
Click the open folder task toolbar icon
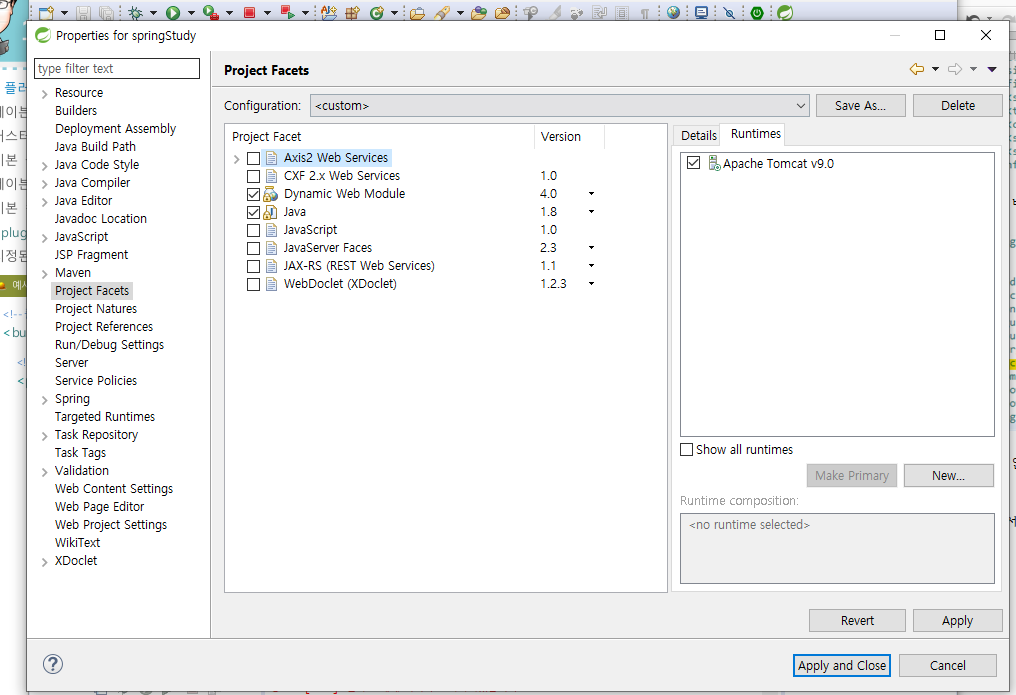click(418, 12)
